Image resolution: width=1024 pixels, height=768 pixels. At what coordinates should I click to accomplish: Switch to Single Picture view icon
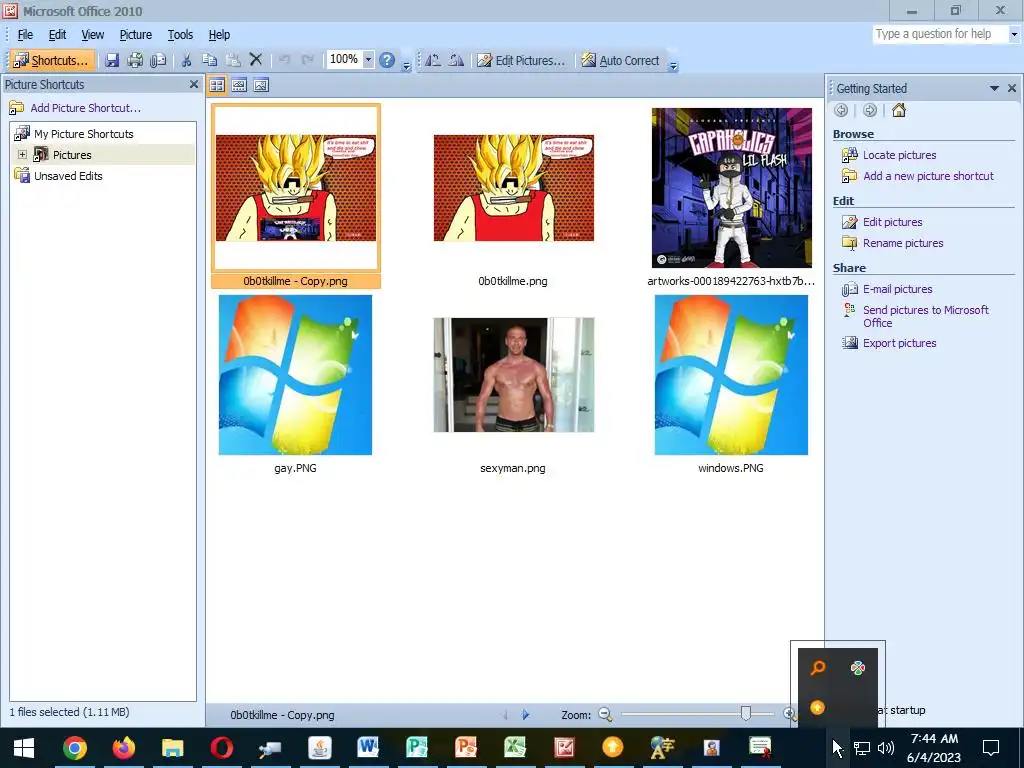pyautogui.click(x=261, y=85)
